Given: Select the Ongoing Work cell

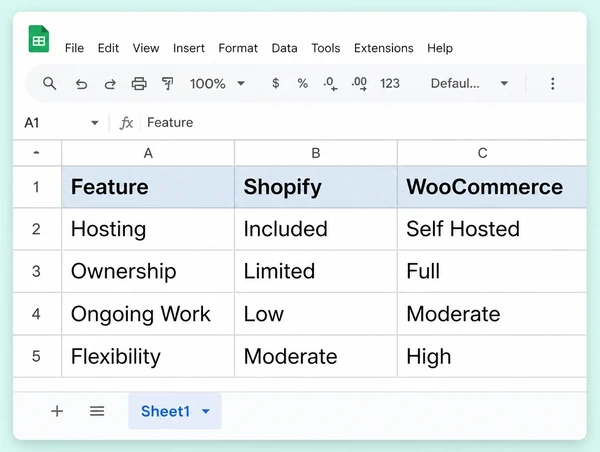Looking at the screenshot, I should click(148, 314).
